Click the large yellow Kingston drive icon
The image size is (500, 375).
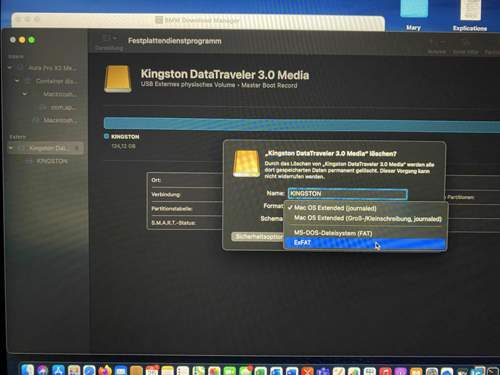118,79
